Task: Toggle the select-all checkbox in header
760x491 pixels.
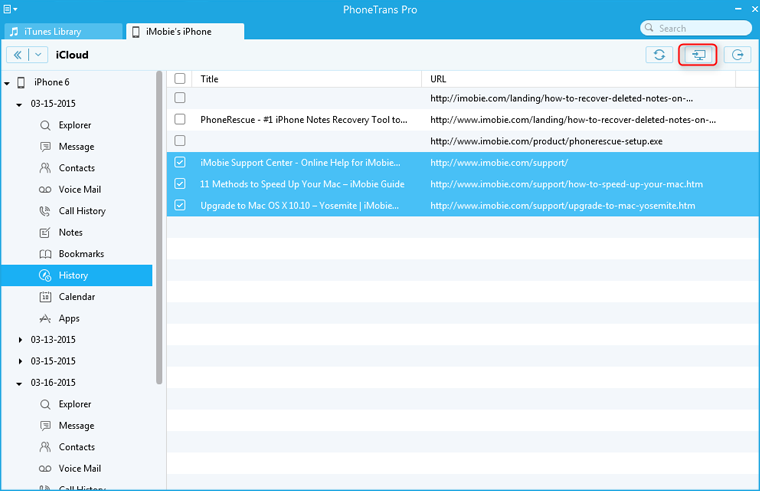Action: pos(180,78)
